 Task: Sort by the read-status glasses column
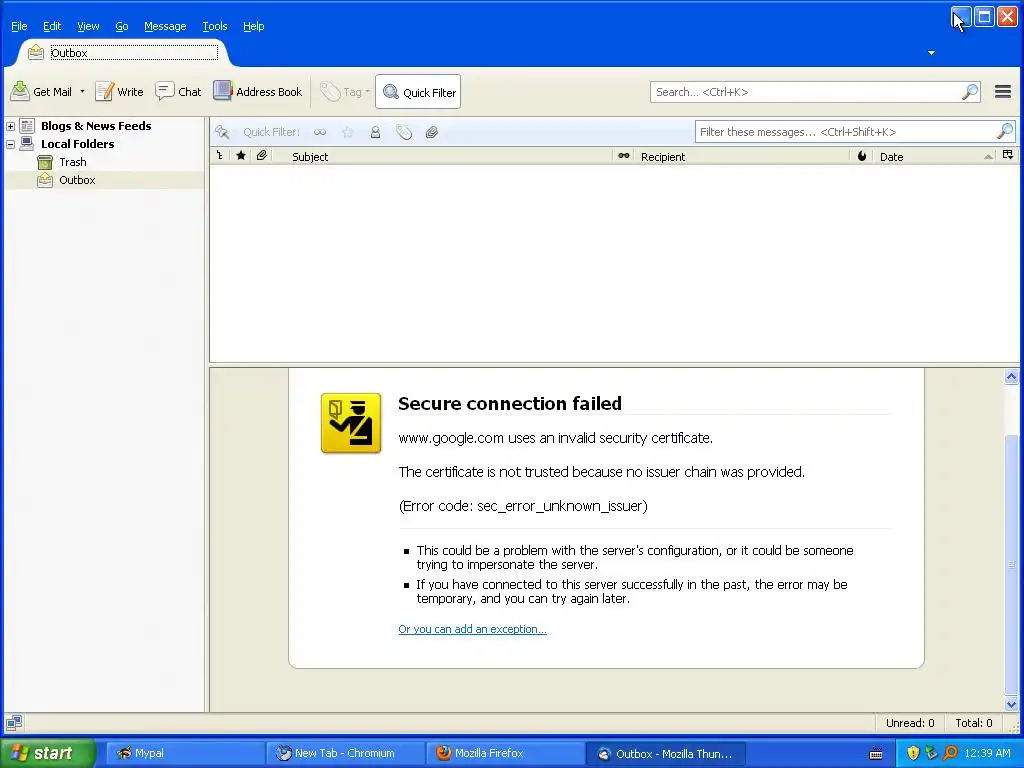pos(624,156)
